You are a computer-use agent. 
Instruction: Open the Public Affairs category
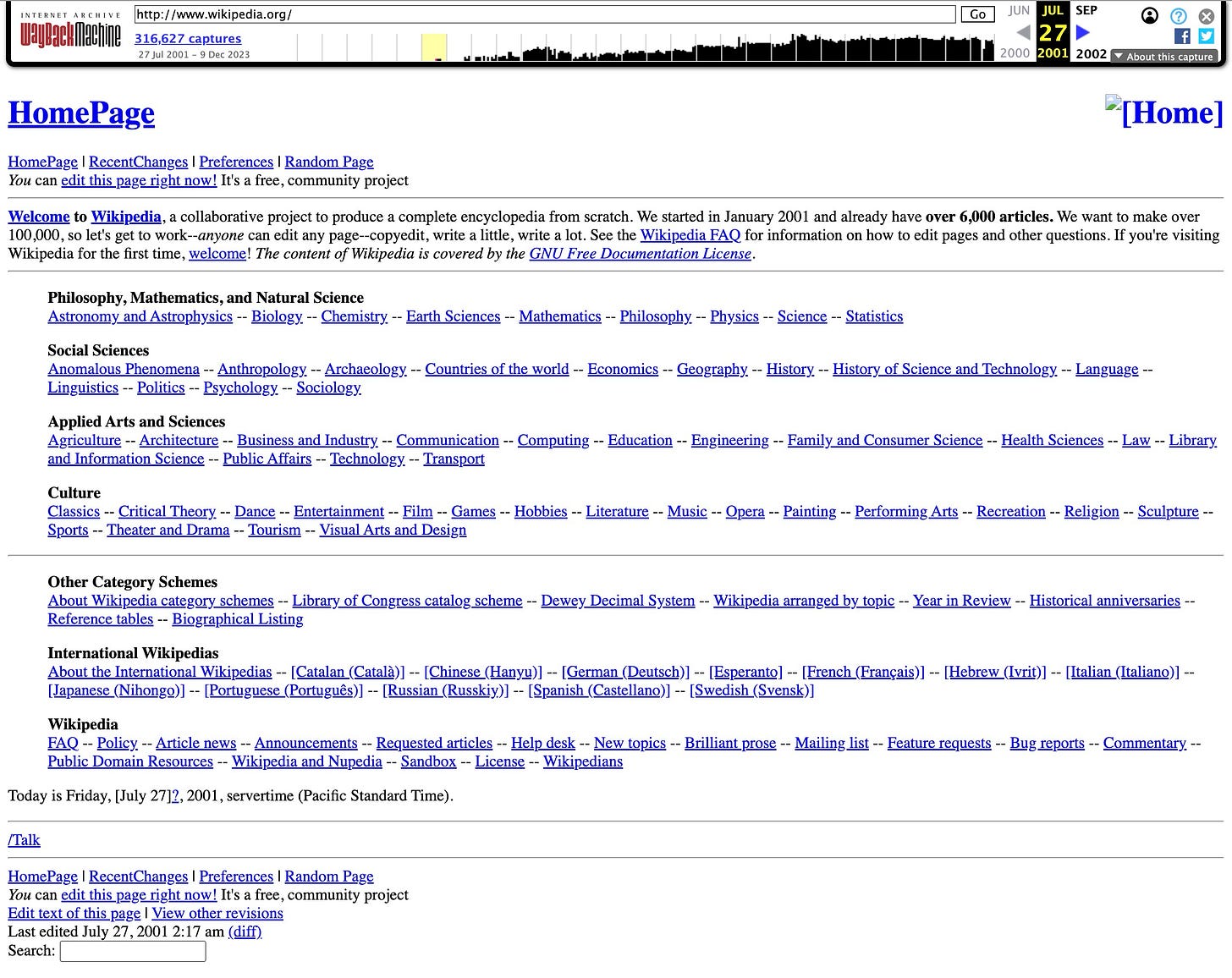pyautogui.click(x=267, y=459)
